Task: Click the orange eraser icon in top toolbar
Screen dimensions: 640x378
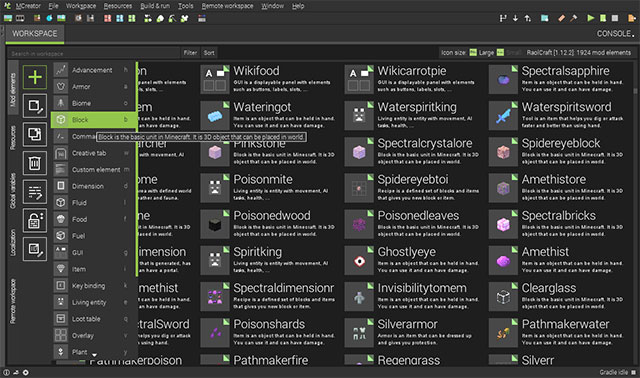Action: (562, 18)
